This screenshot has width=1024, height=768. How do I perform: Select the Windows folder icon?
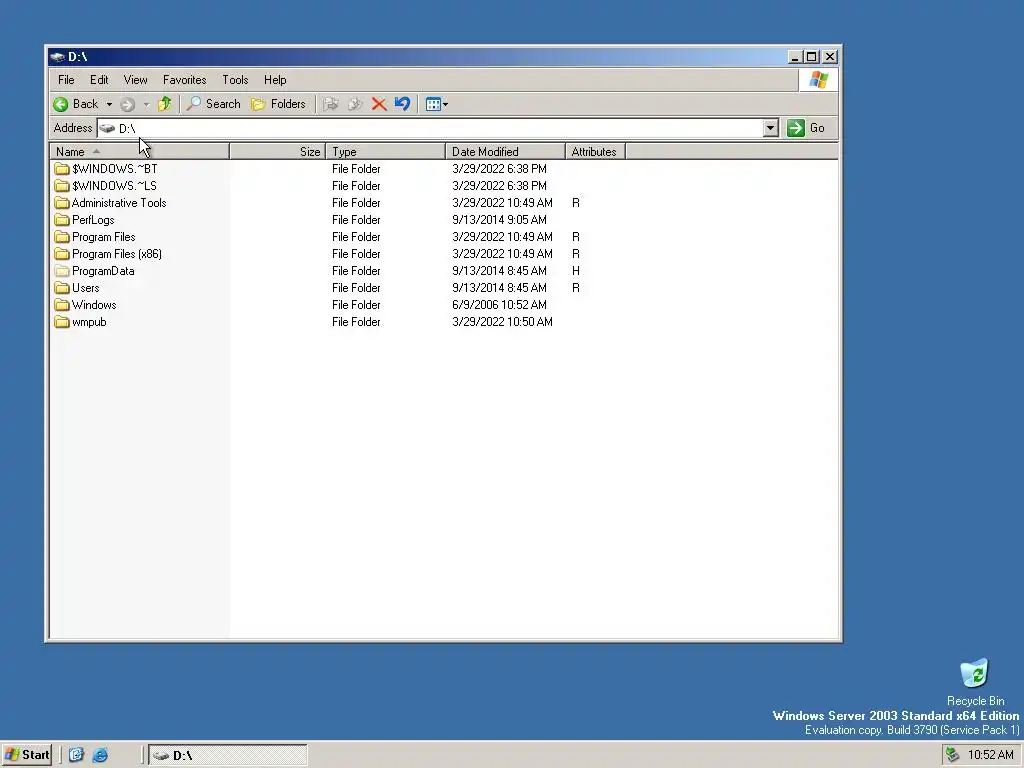[x=62, y=305]
